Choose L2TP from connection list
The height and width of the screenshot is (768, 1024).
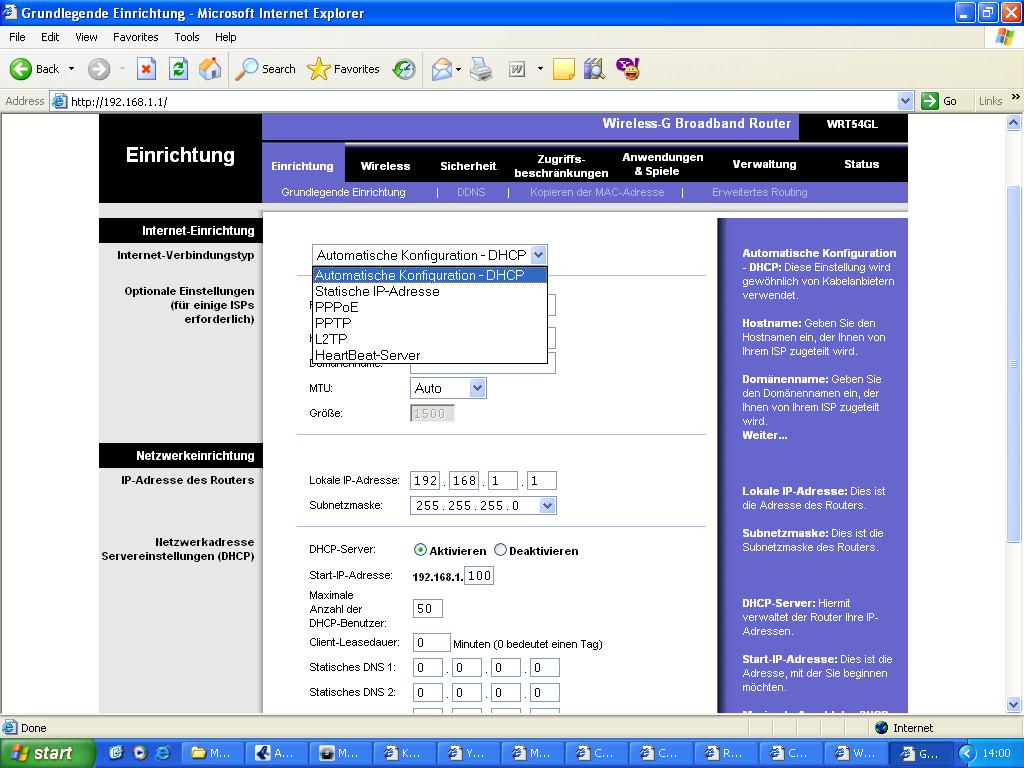pyautogui.click(x=430, y=339)
